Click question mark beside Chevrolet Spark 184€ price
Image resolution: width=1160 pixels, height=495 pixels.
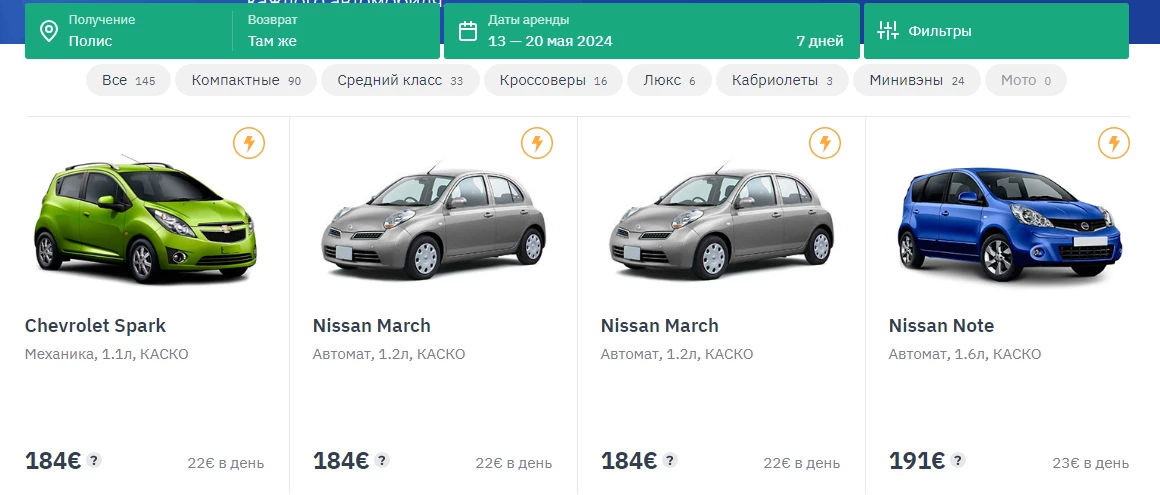pos(93,460)
